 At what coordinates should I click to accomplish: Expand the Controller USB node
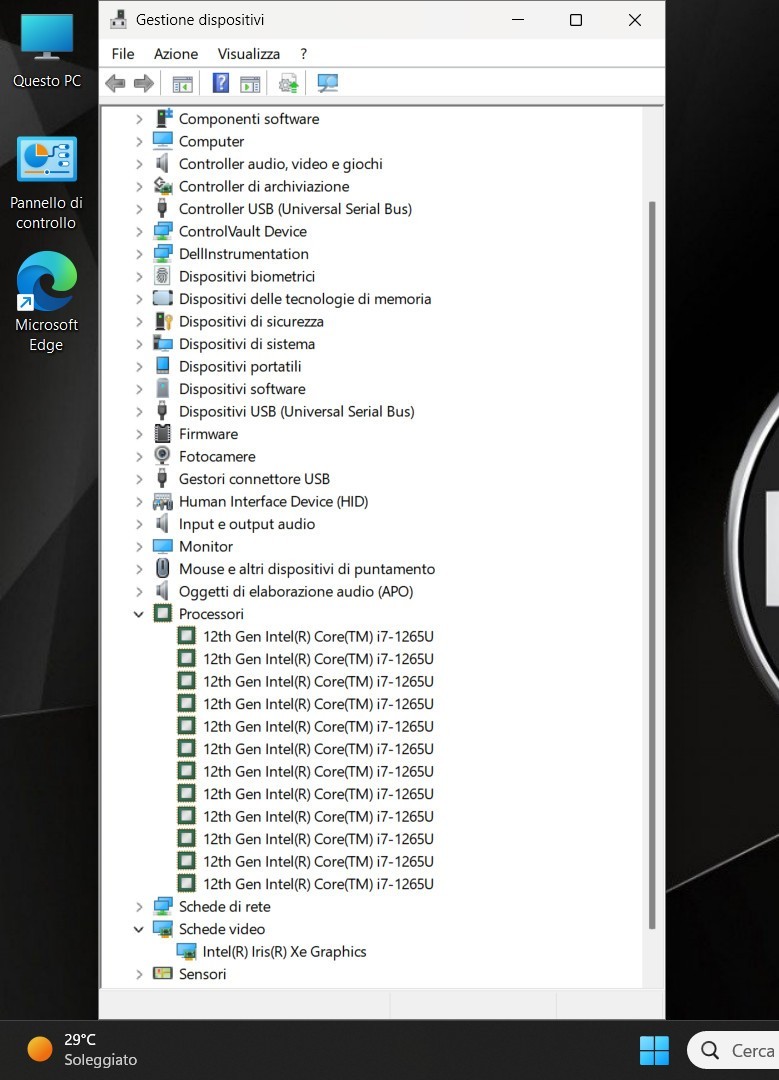click(x=139, y=209)
